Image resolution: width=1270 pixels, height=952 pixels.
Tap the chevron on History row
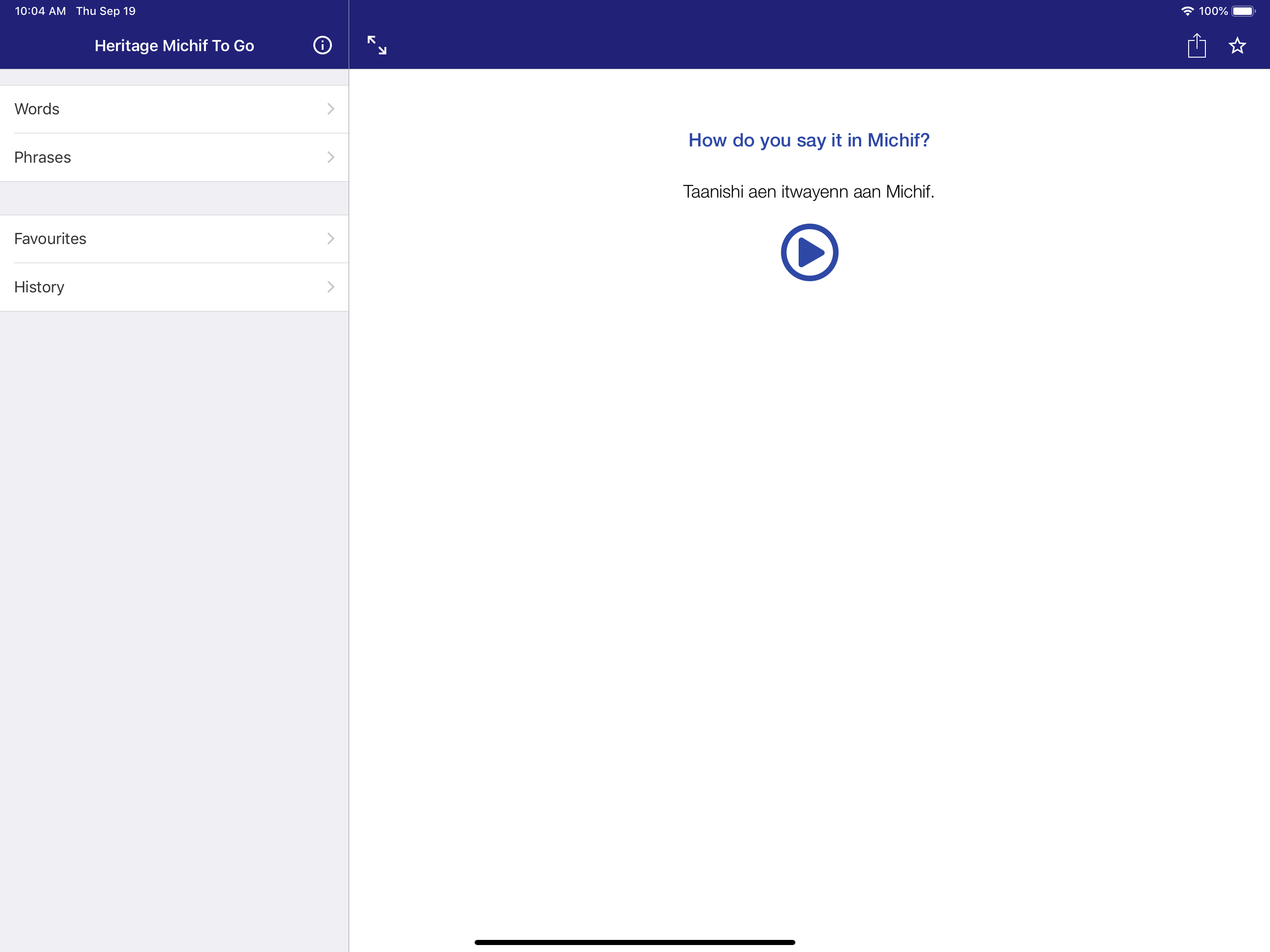pyautogui.click(x=331, y=287)
